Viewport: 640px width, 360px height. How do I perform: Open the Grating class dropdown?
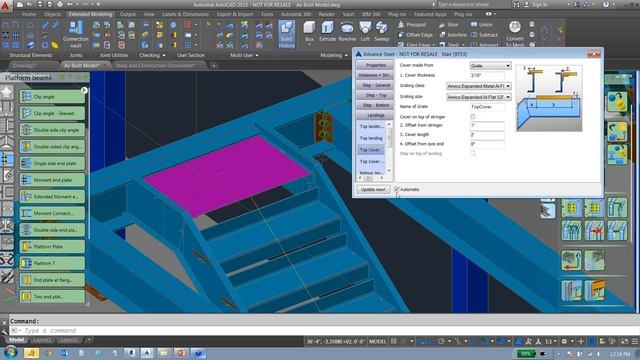[x=479, y=86]
